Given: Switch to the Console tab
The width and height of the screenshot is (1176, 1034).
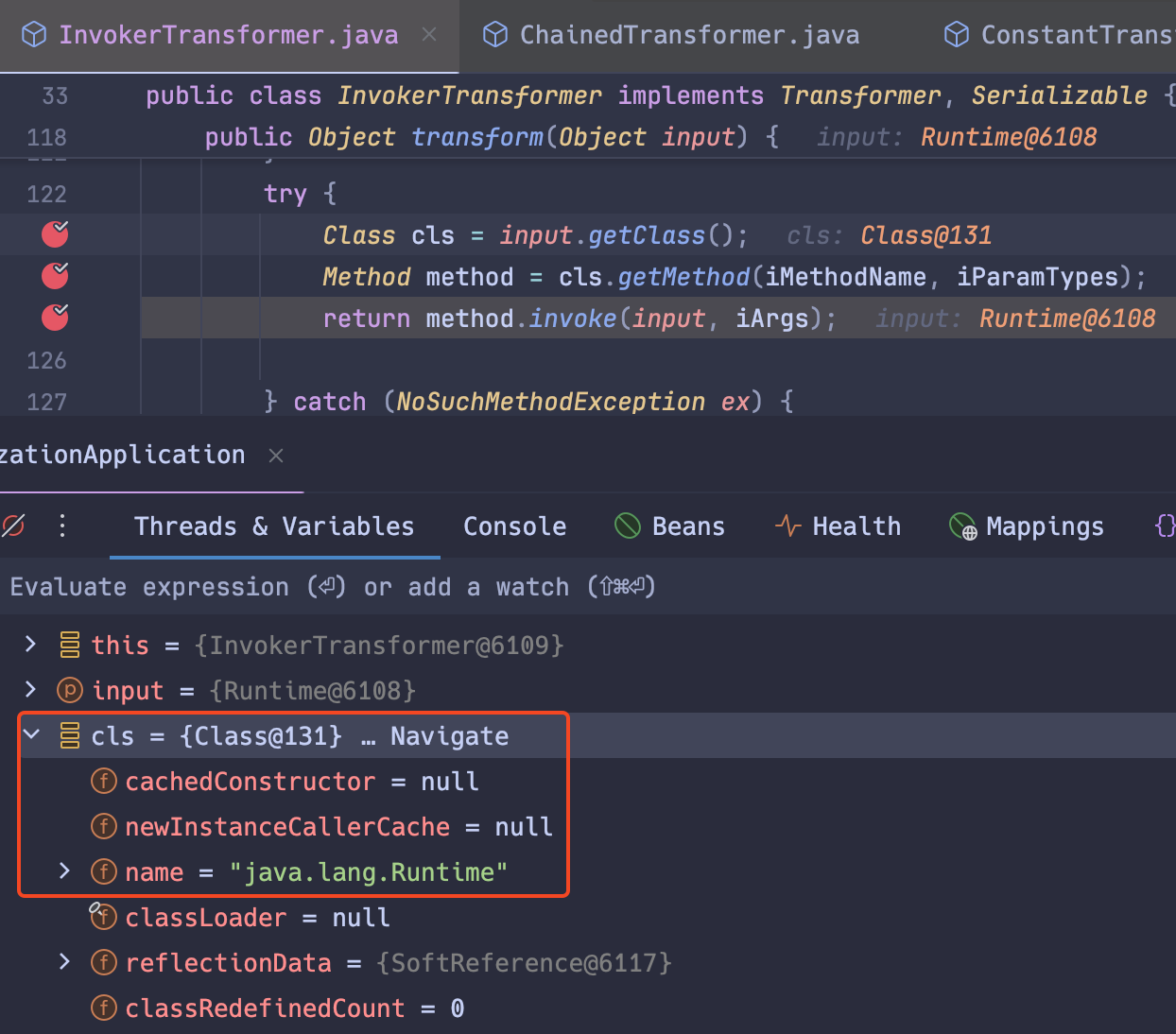Looking at the screenshot, I should click(x=514, y=526).
